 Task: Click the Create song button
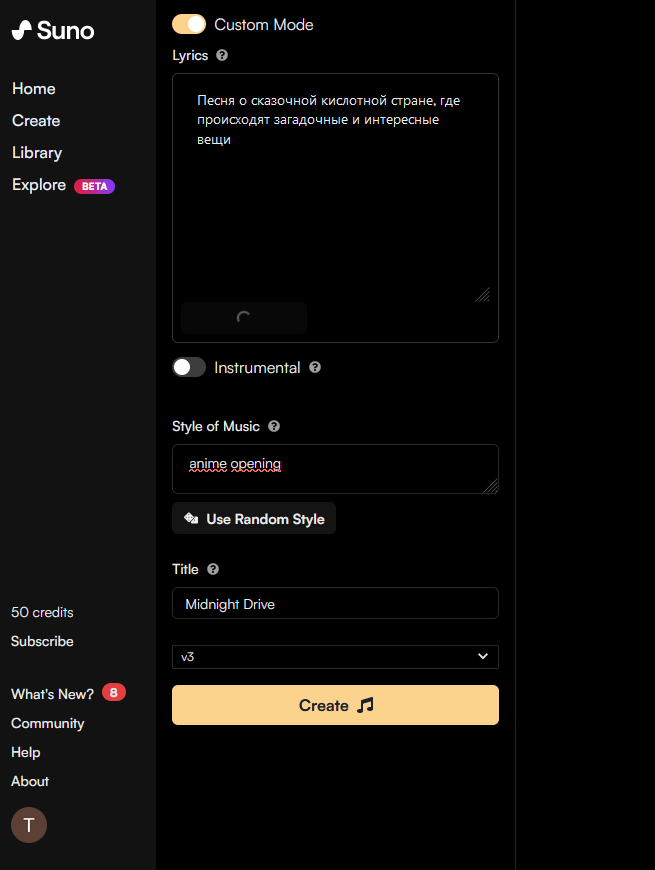click(335, 705)
